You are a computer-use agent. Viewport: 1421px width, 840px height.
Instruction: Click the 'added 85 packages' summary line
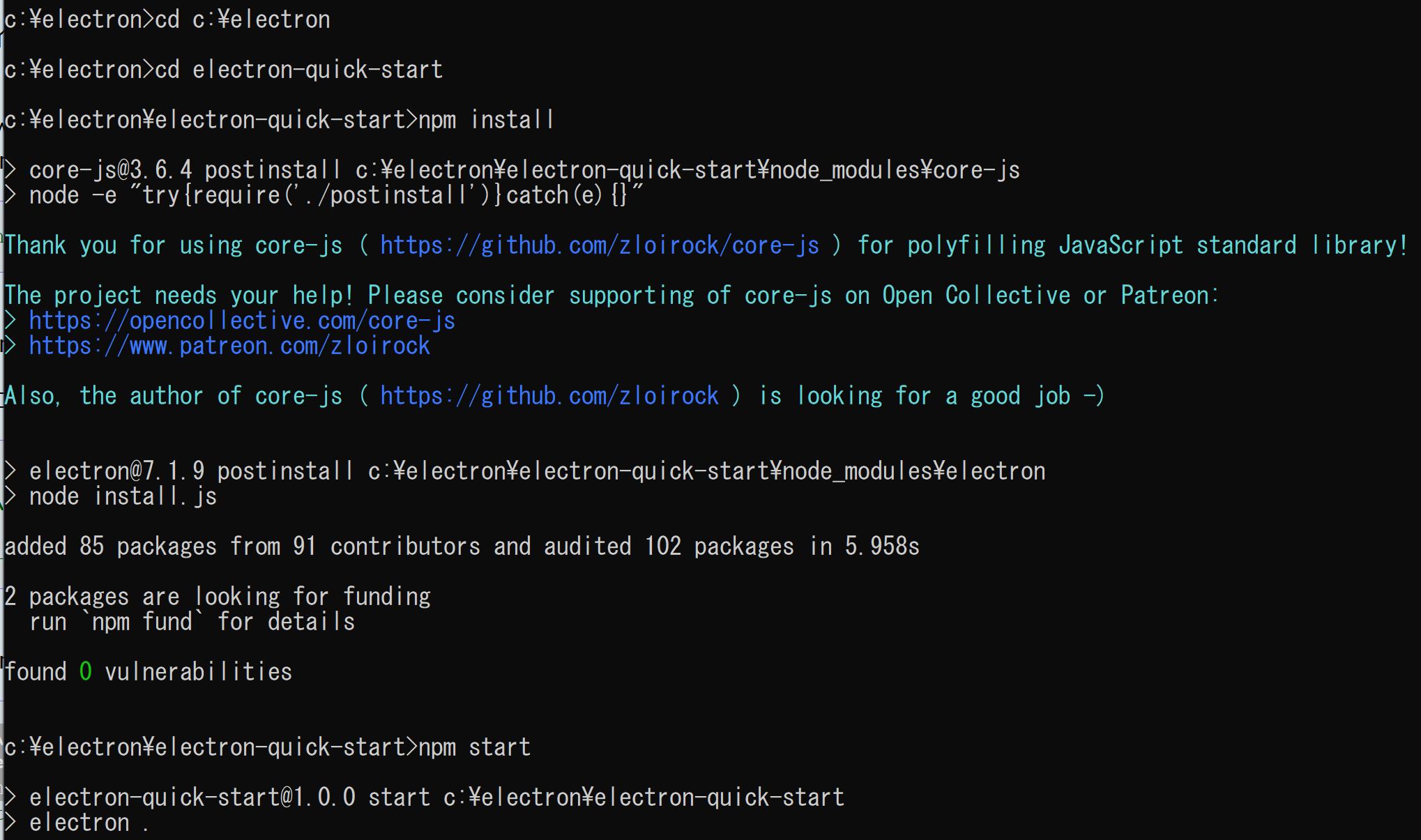tap(462, 547)
